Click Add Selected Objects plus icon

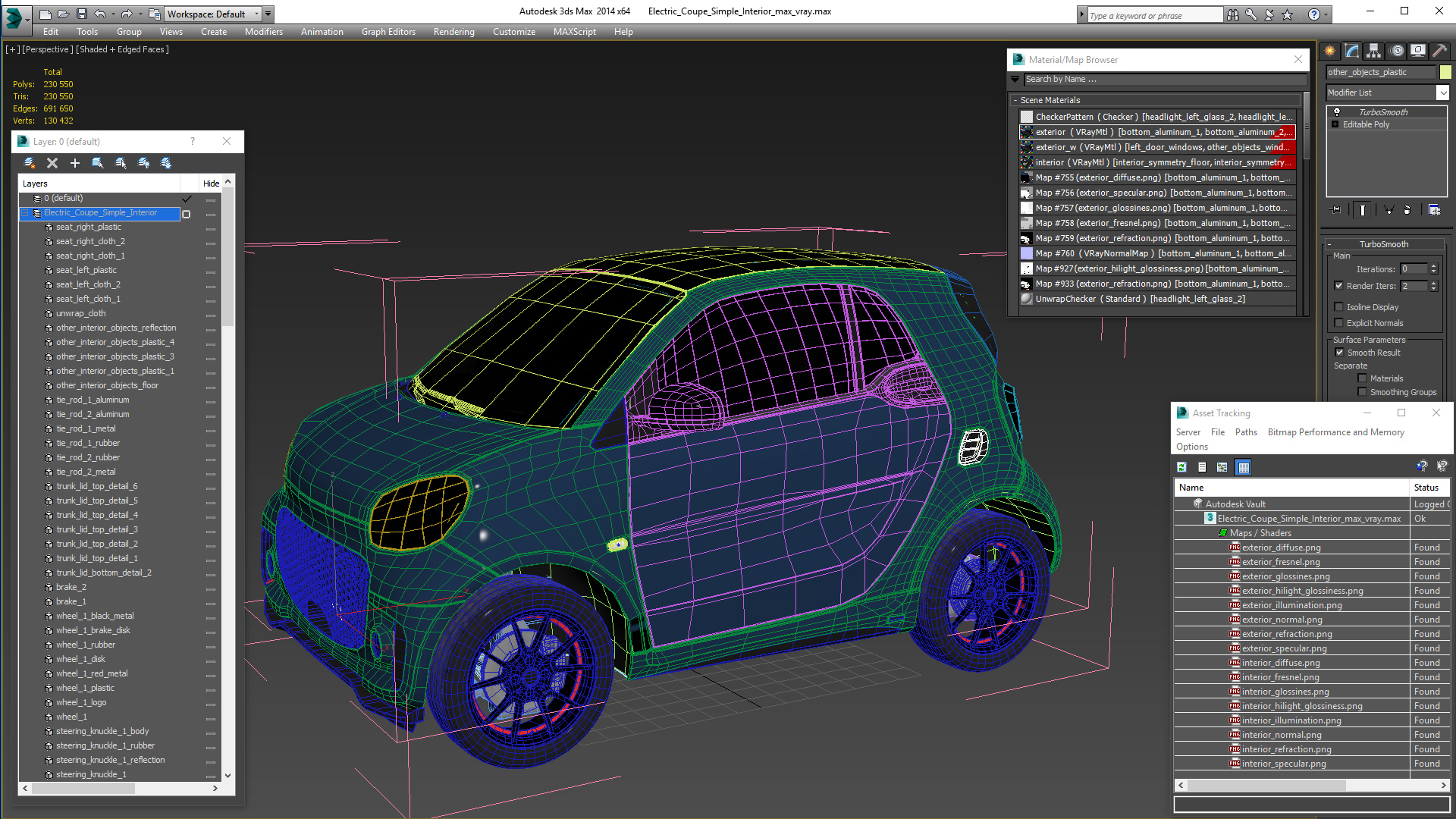point(75,163)
